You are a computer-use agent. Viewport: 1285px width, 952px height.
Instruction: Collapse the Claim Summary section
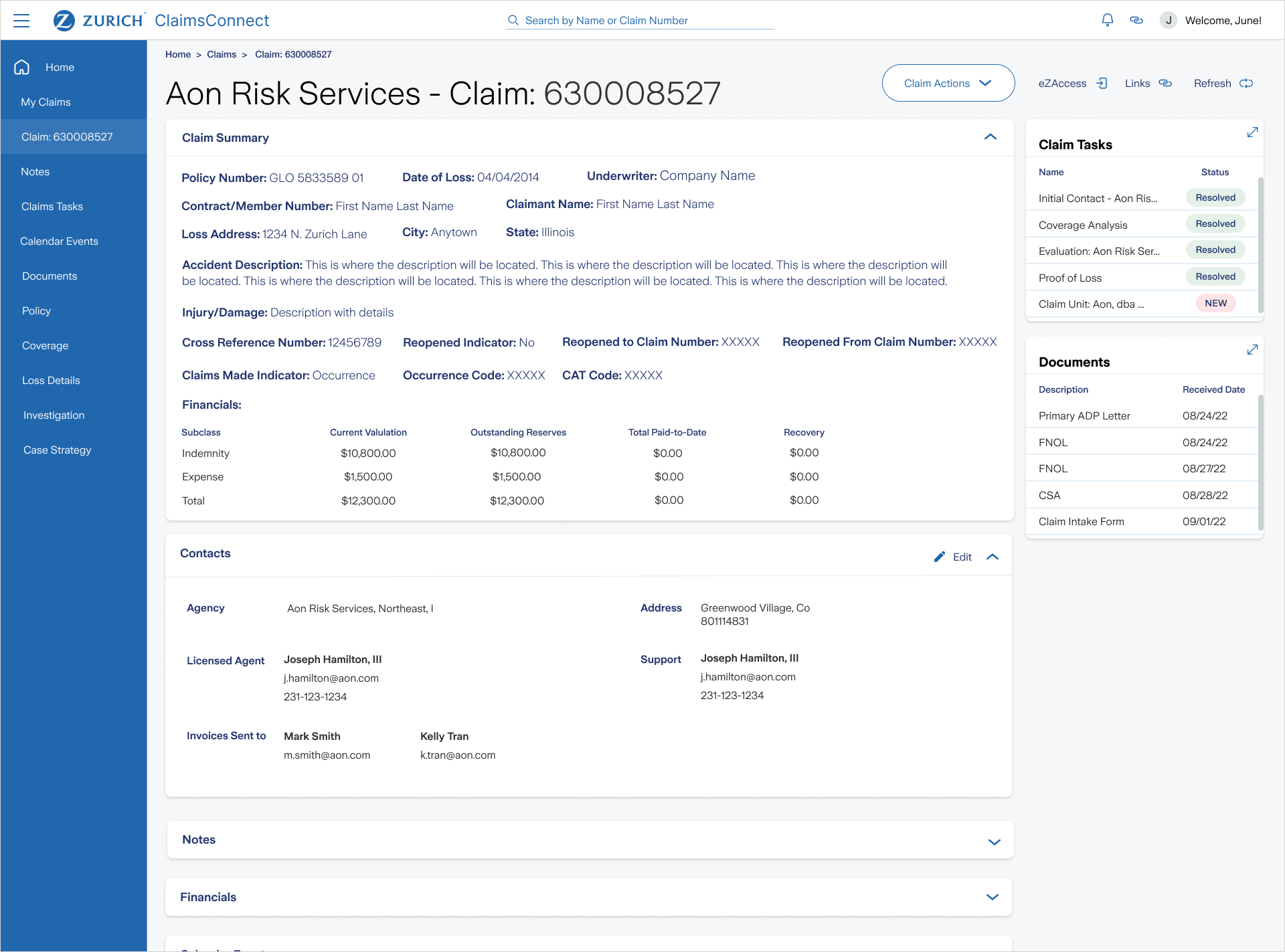tap(991, 137)
